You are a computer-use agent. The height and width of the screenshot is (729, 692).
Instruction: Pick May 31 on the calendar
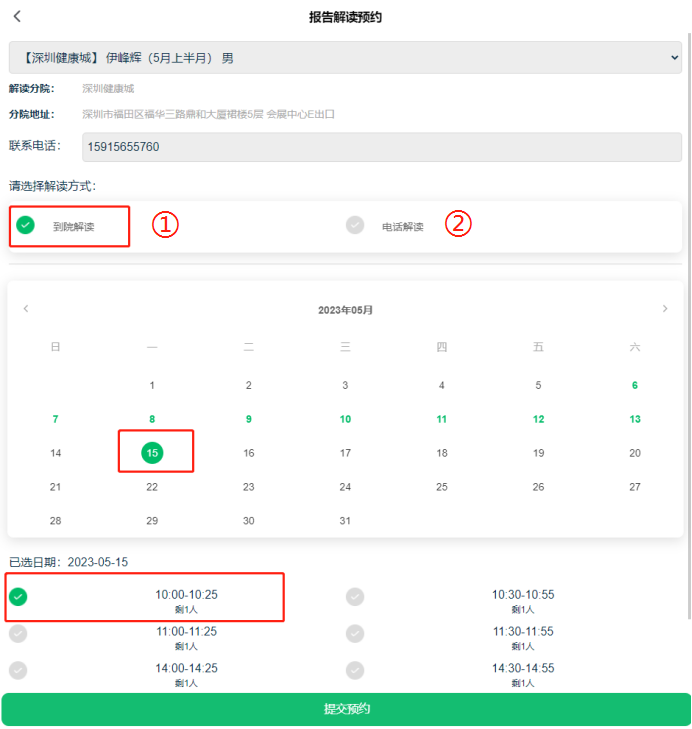345,521
